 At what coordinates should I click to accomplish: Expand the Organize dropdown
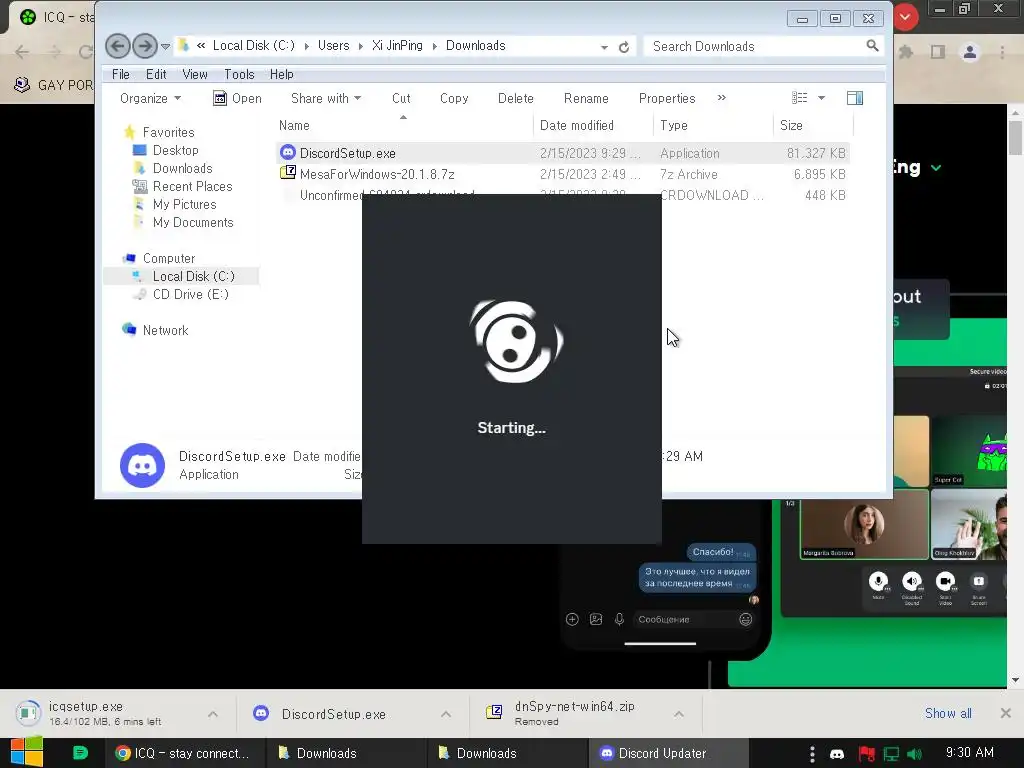coord(150,99)
